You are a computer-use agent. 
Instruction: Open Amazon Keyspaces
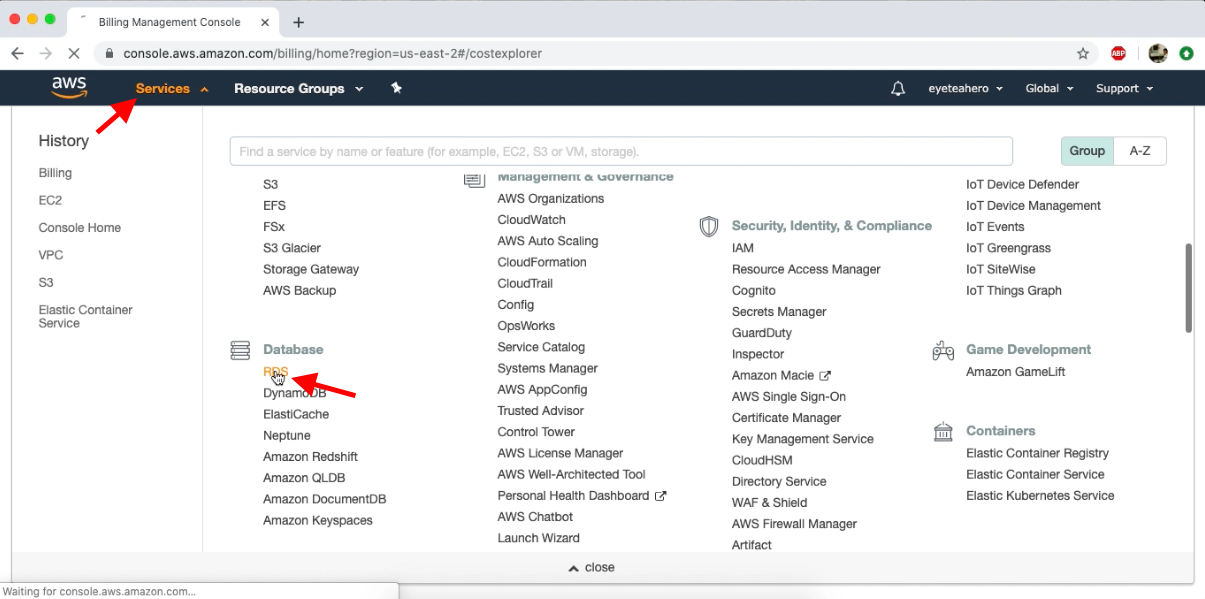coord(318,521)
